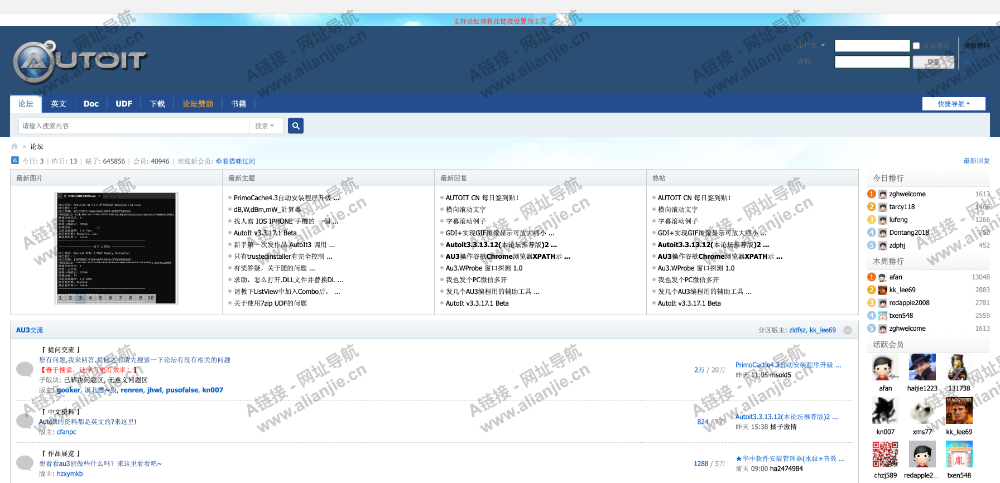
Task: Click the small avatar beside txen548 in weekly ranking
Action: coord(883,315)
